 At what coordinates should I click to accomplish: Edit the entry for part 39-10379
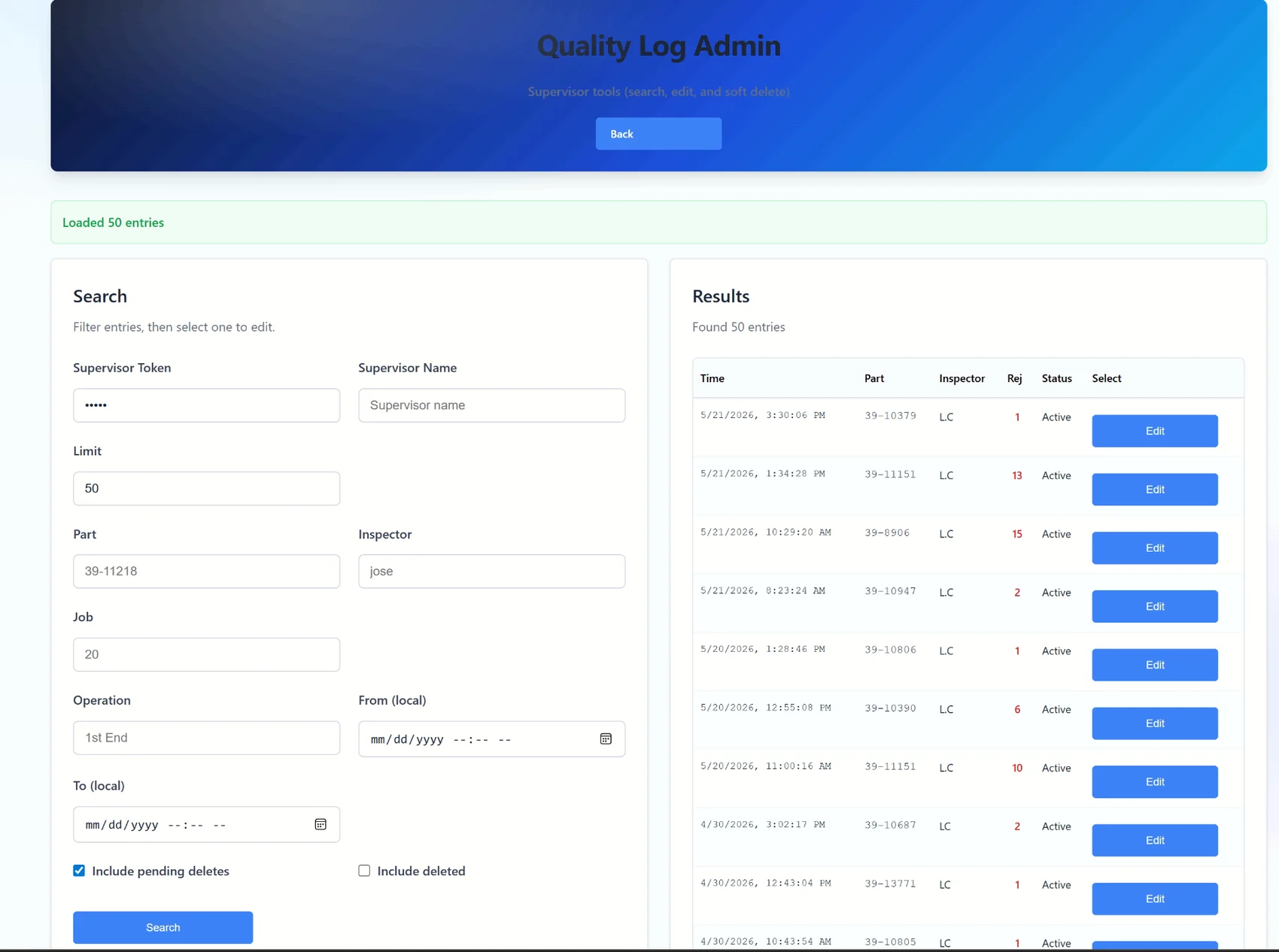(1155, 431)
